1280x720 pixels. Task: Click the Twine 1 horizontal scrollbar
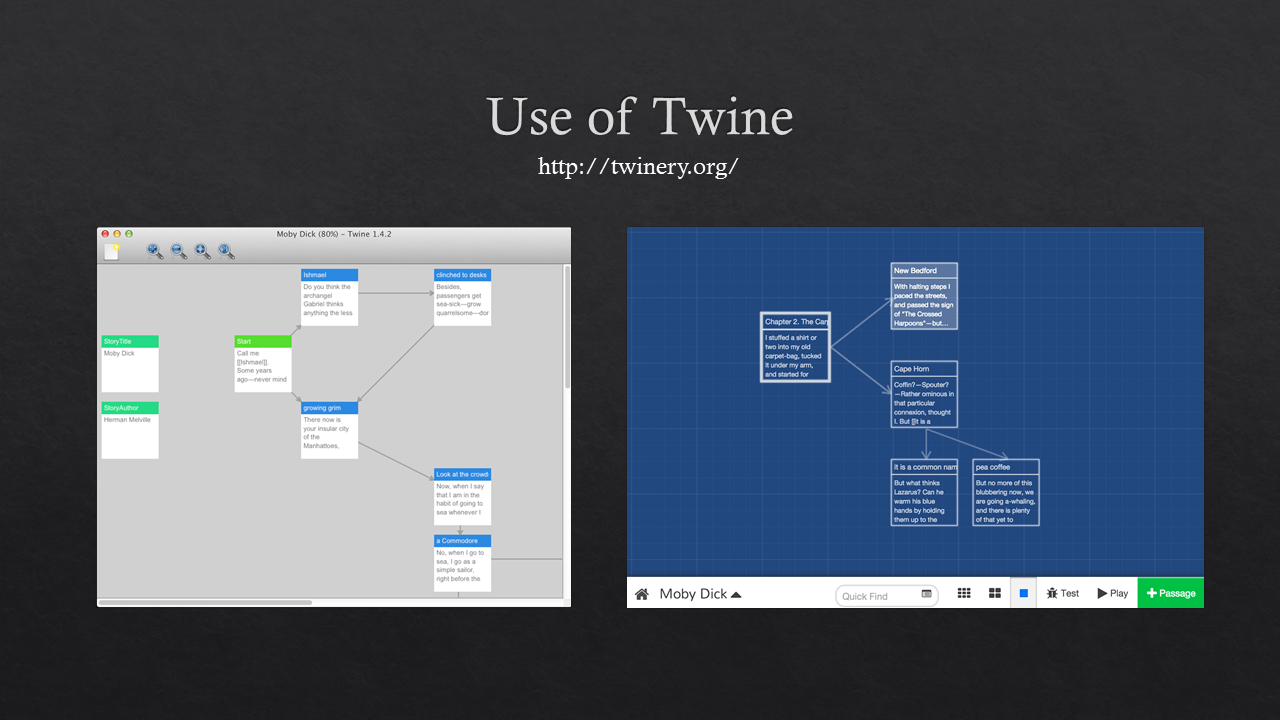tap(205, 602)
